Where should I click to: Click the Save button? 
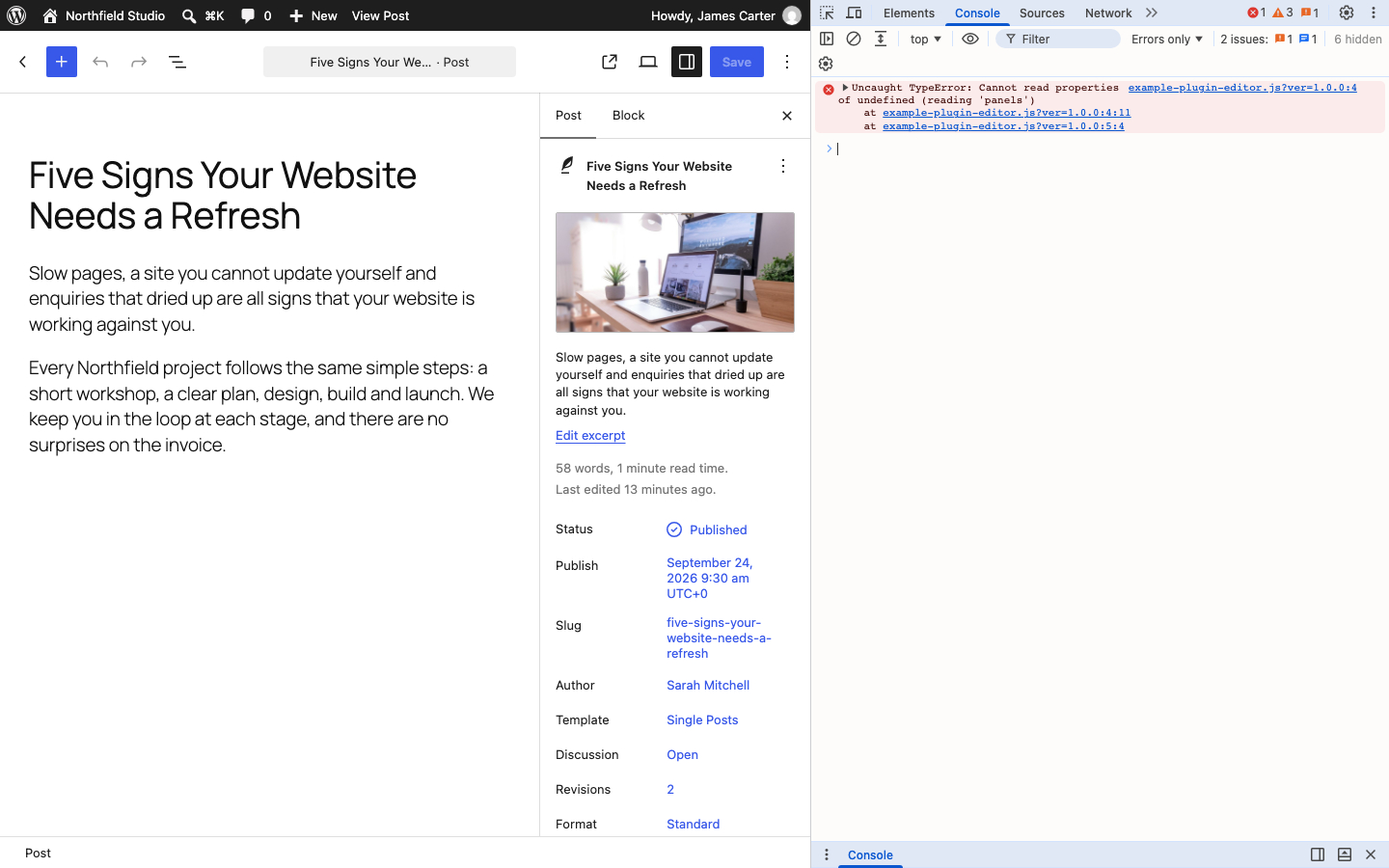coord(737,62)
